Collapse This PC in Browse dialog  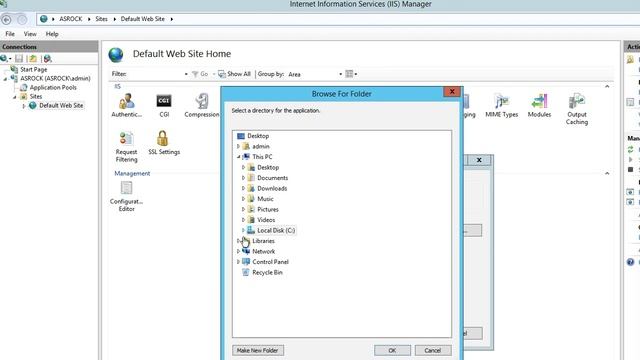tap(238, 157)
